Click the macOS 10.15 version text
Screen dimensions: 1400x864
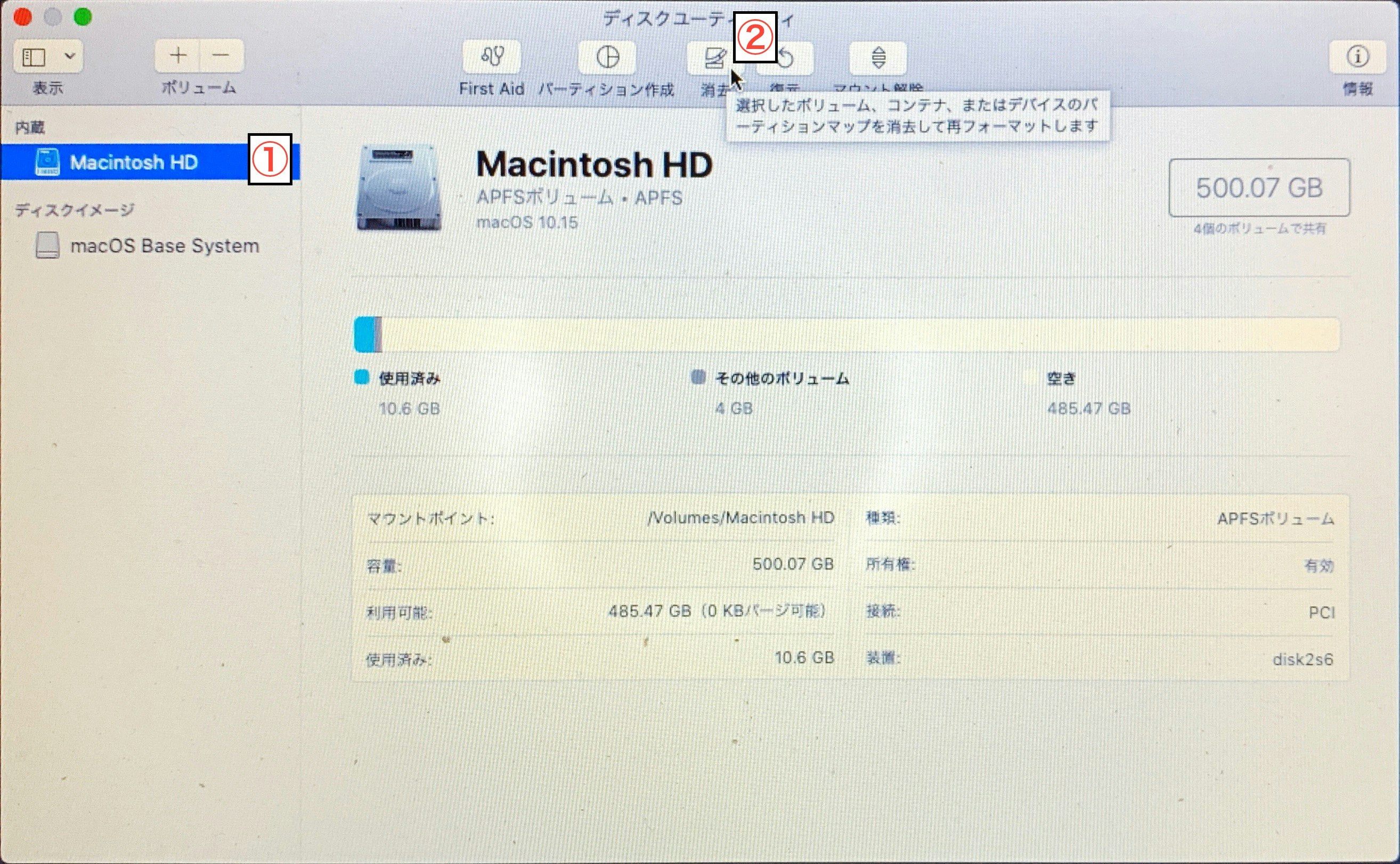pos(527,222)
